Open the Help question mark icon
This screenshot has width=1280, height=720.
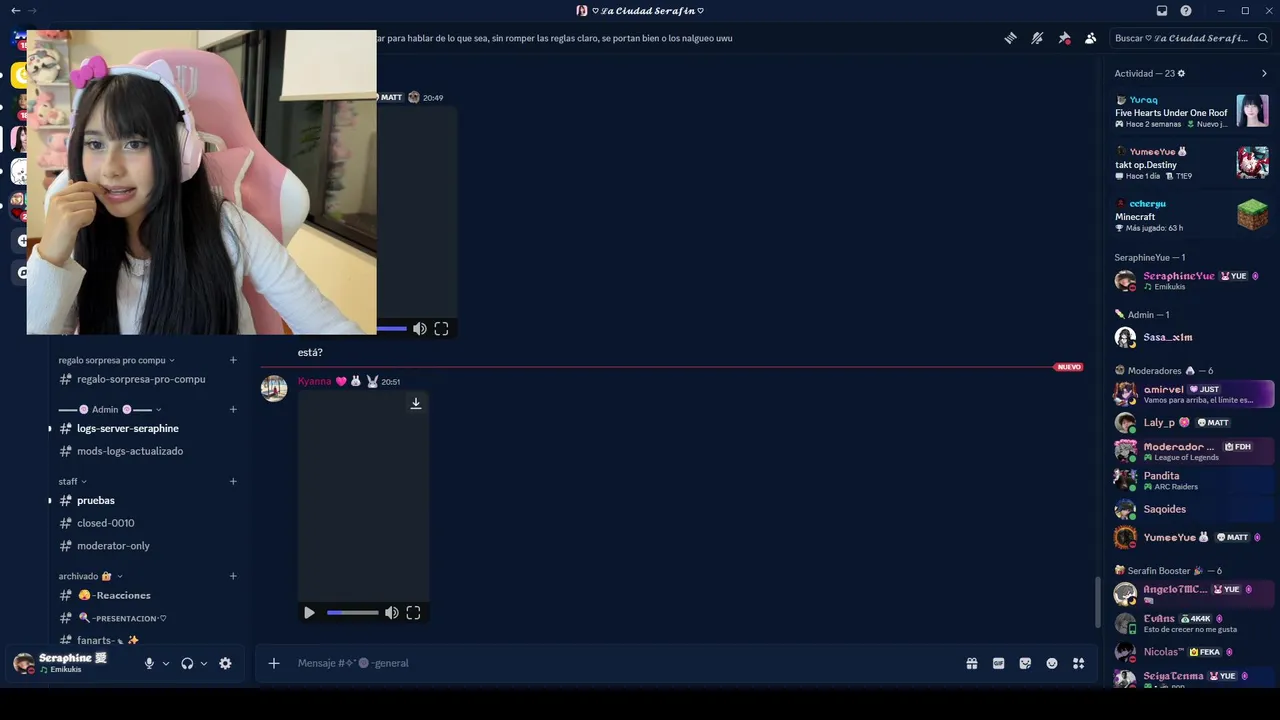[1186, 10]
